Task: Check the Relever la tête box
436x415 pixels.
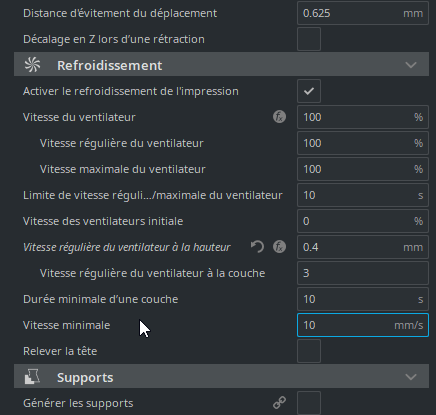Action: [309, 351]
